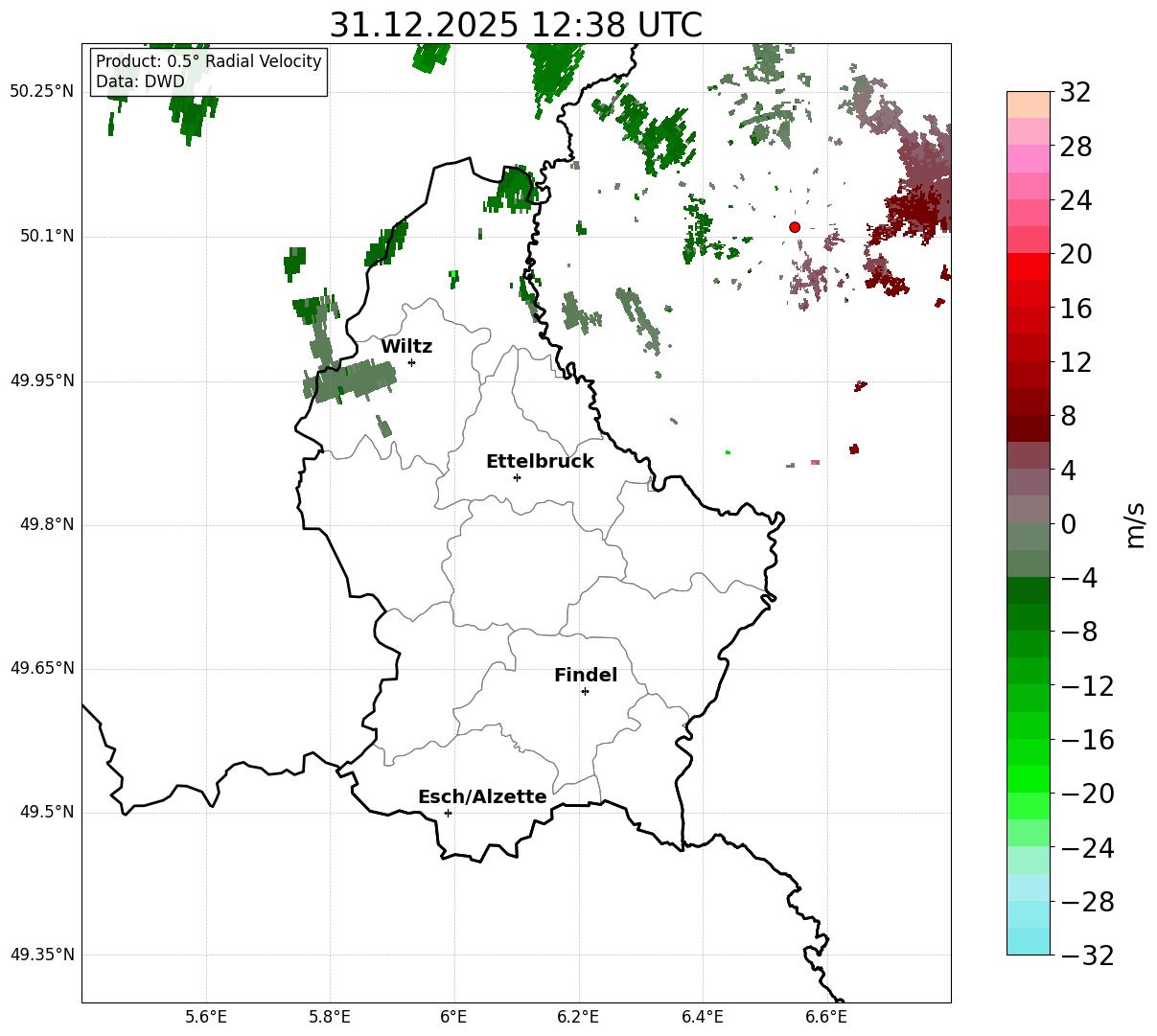
Task: Click the Product: 0.5° Radial Velocity text
Action: (209, 61)
